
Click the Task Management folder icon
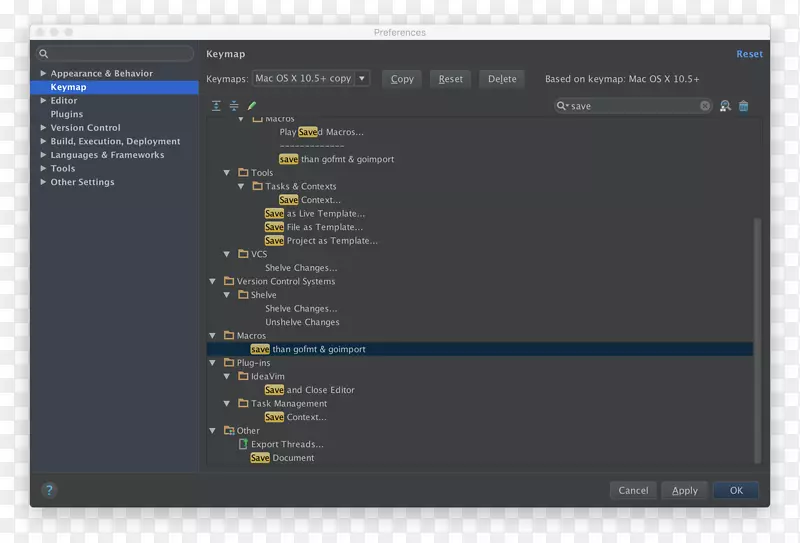coord(243,403)
